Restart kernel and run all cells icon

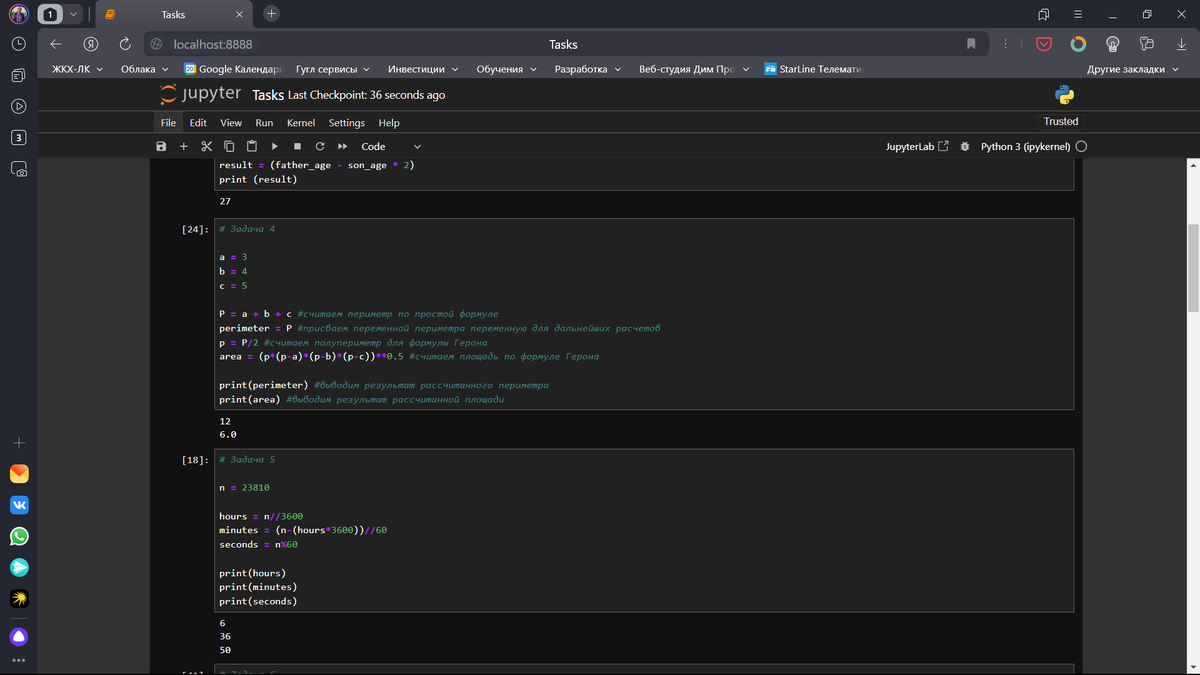tap(342, 146)
